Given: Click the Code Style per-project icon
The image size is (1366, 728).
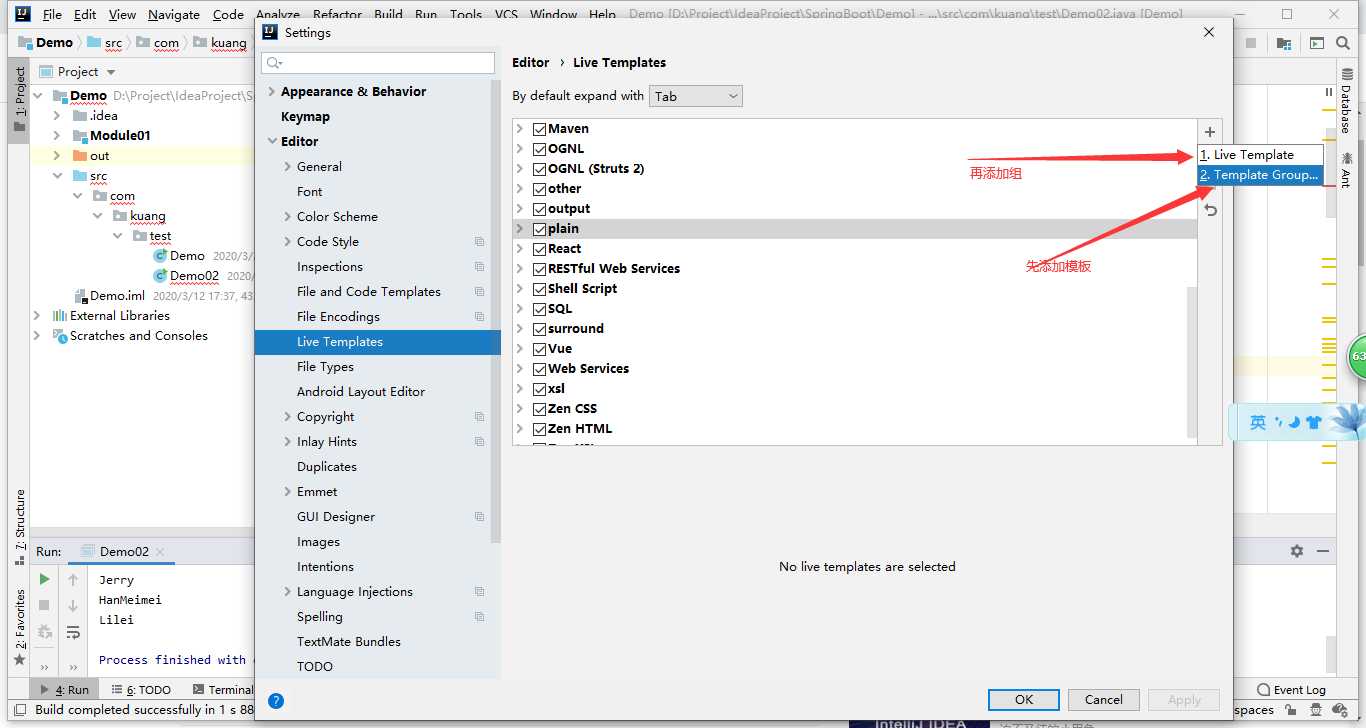Looking at the screenshot, I should point(480,242).
